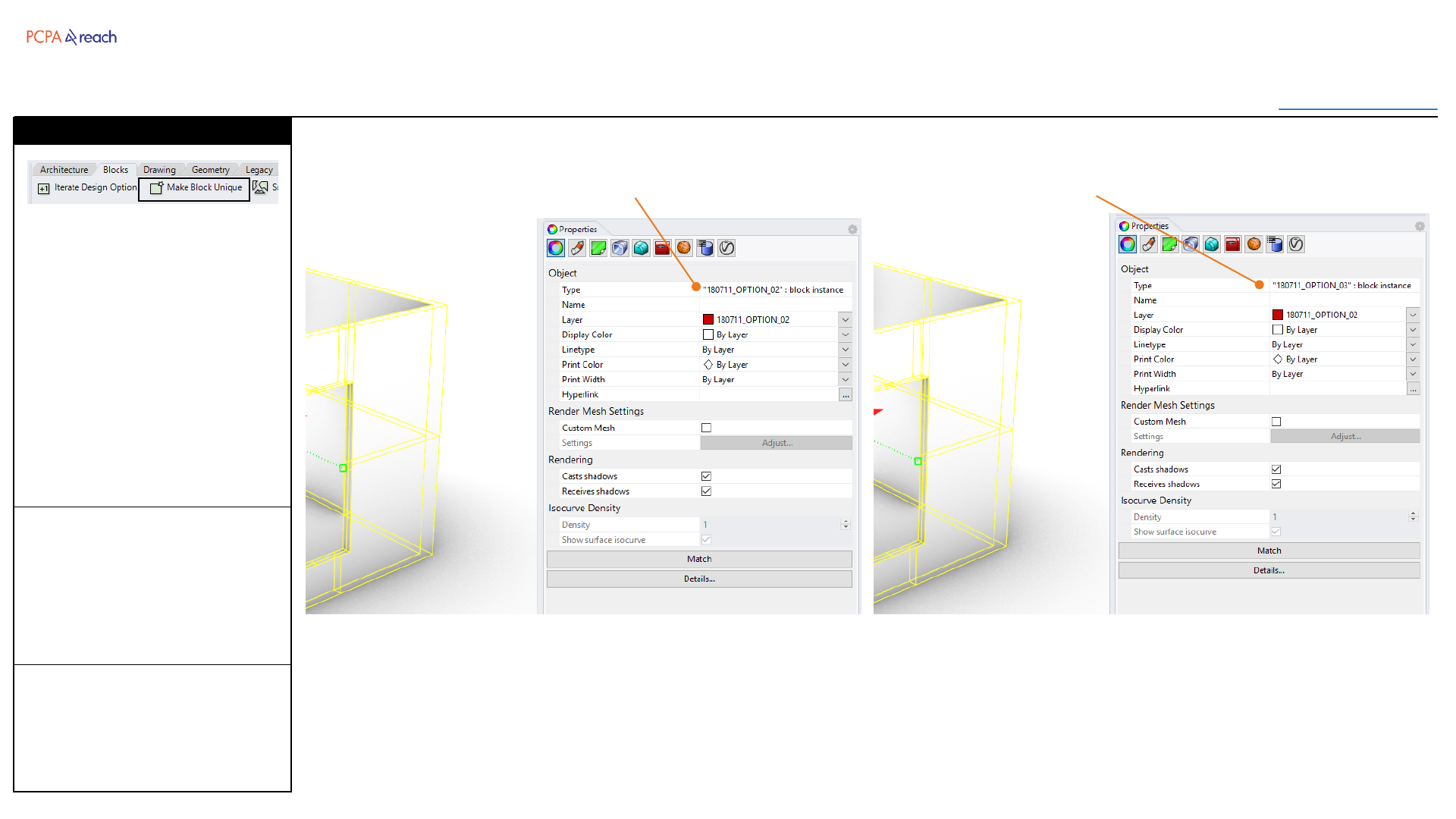This screenshot has height=819, width=1456.
Task: Click Display Color swatch in left panel
Action: (x=708, y=334)
